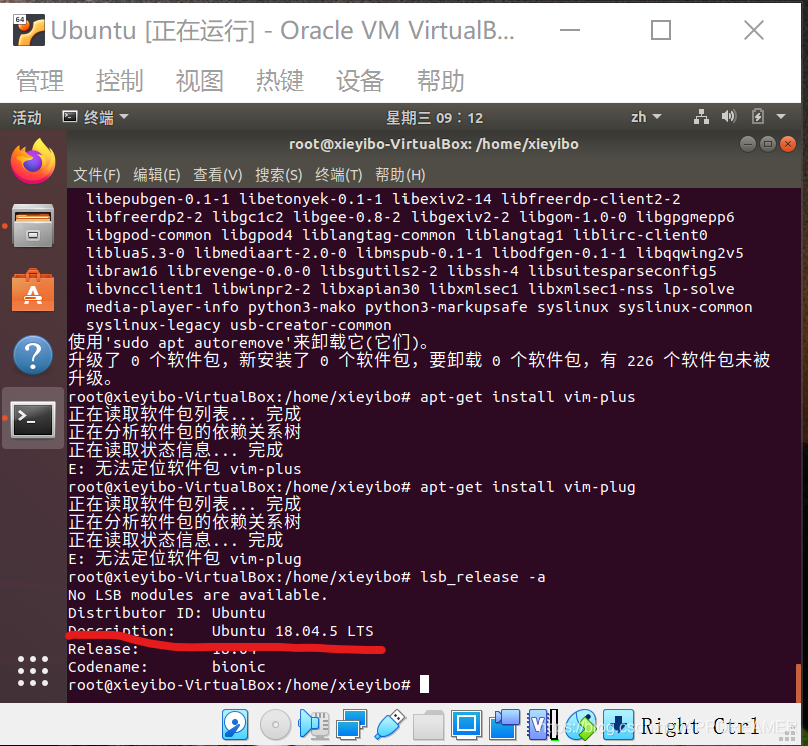This screenshot has width=808, height=746.
Task: Click the network icon in Ubuntu top bar
Action: (x=701, y=117)
